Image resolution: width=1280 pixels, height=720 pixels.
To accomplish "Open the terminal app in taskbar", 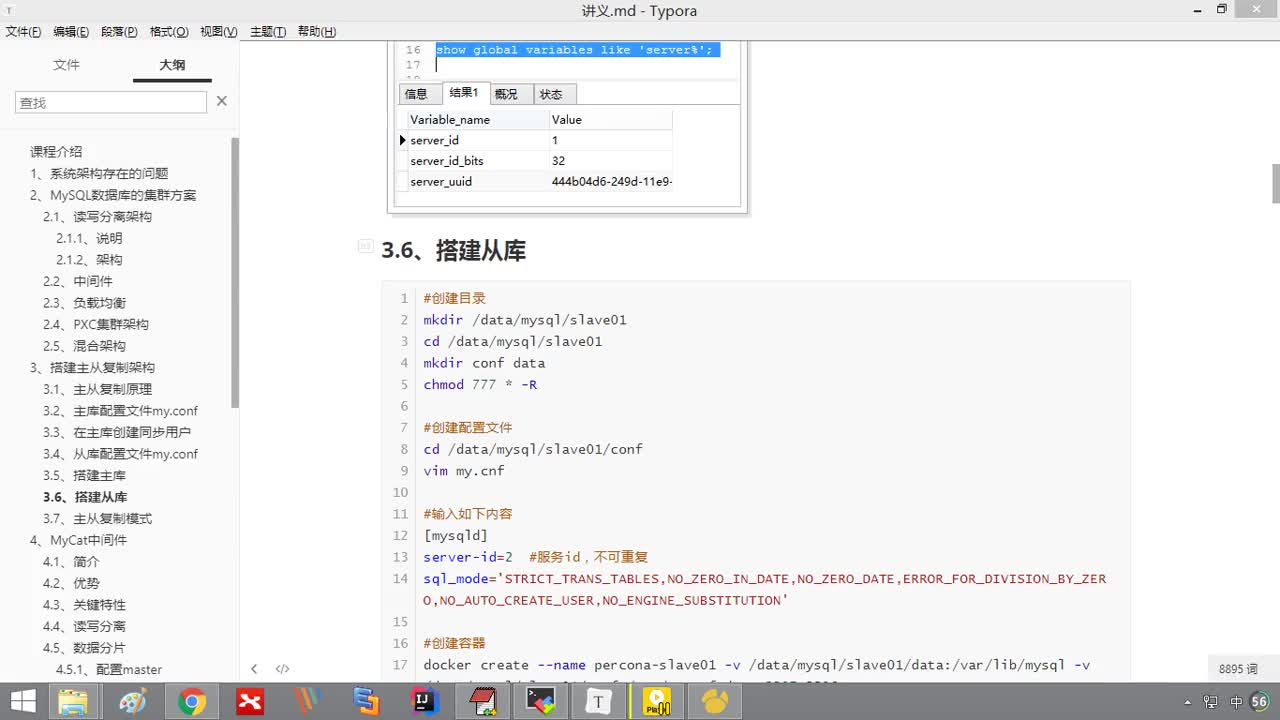I will [x=541, y=702].
